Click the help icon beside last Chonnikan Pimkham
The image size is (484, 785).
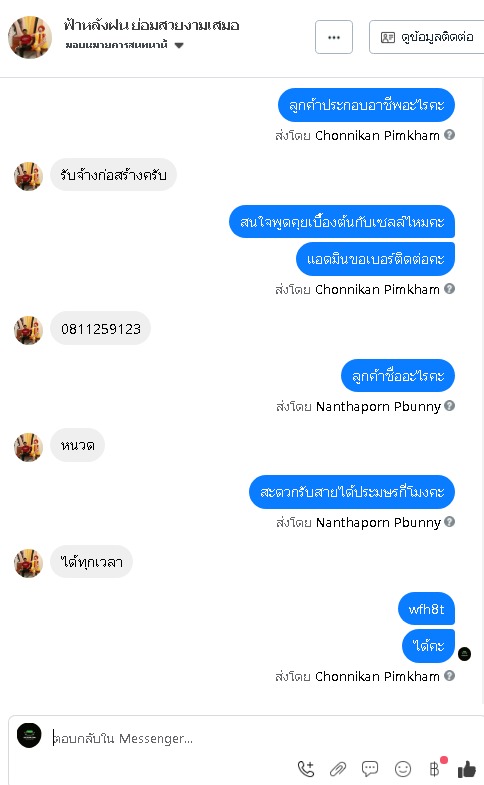(449, 676)
